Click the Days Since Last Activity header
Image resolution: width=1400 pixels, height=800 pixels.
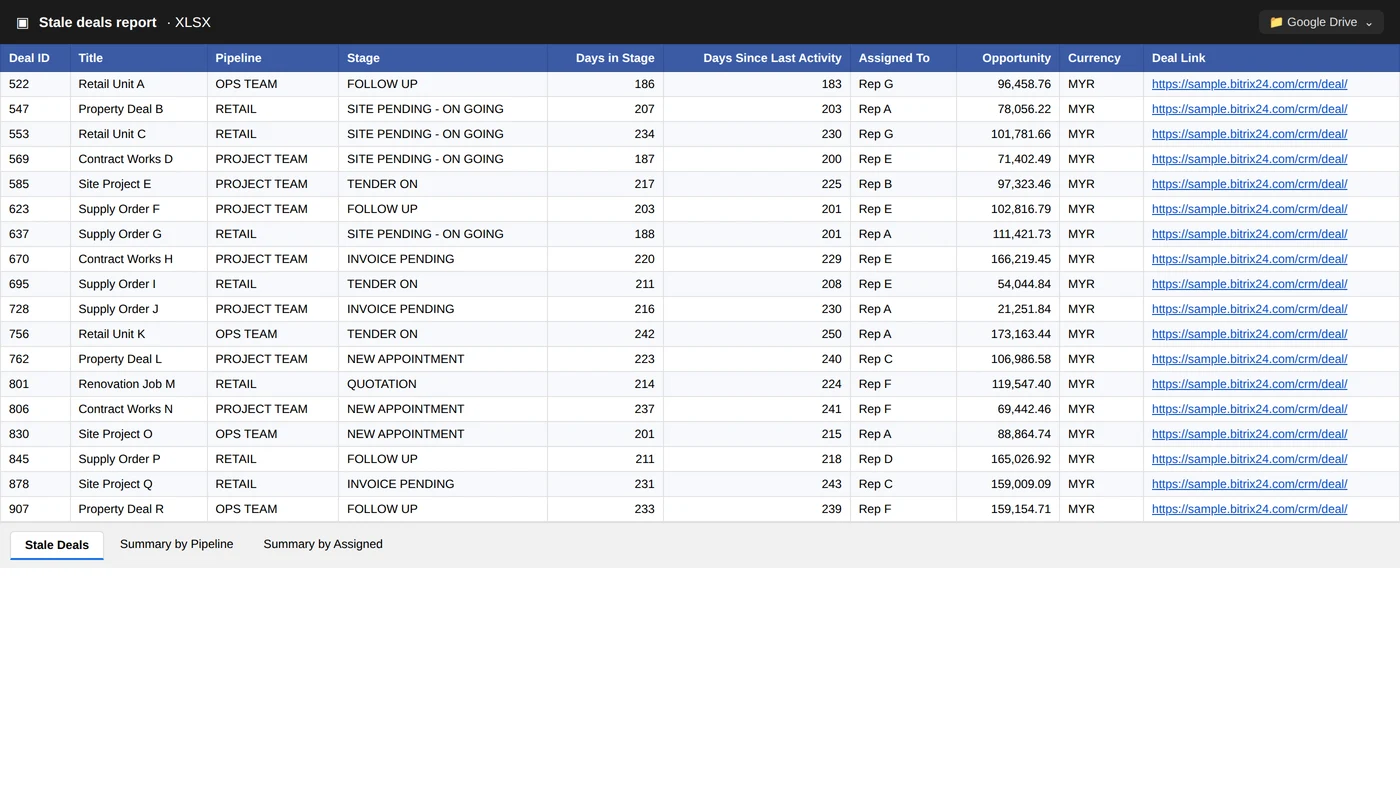coord(757,58)
